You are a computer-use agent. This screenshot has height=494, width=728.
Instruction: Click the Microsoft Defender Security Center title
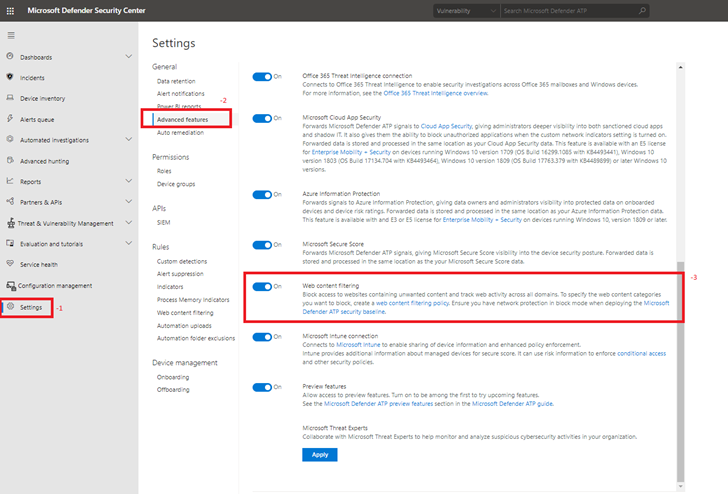[x=86, y=10]
